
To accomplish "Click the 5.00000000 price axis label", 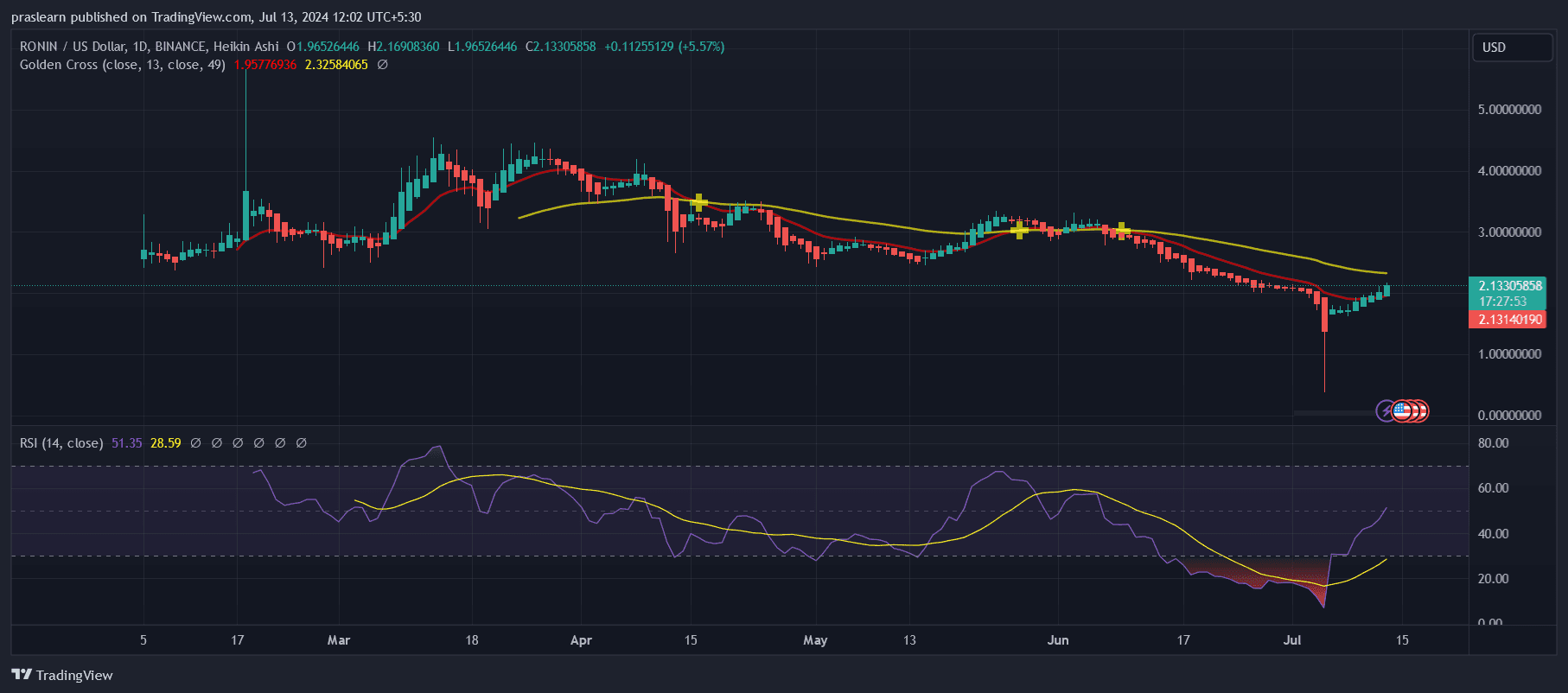I will (1509, 110).
